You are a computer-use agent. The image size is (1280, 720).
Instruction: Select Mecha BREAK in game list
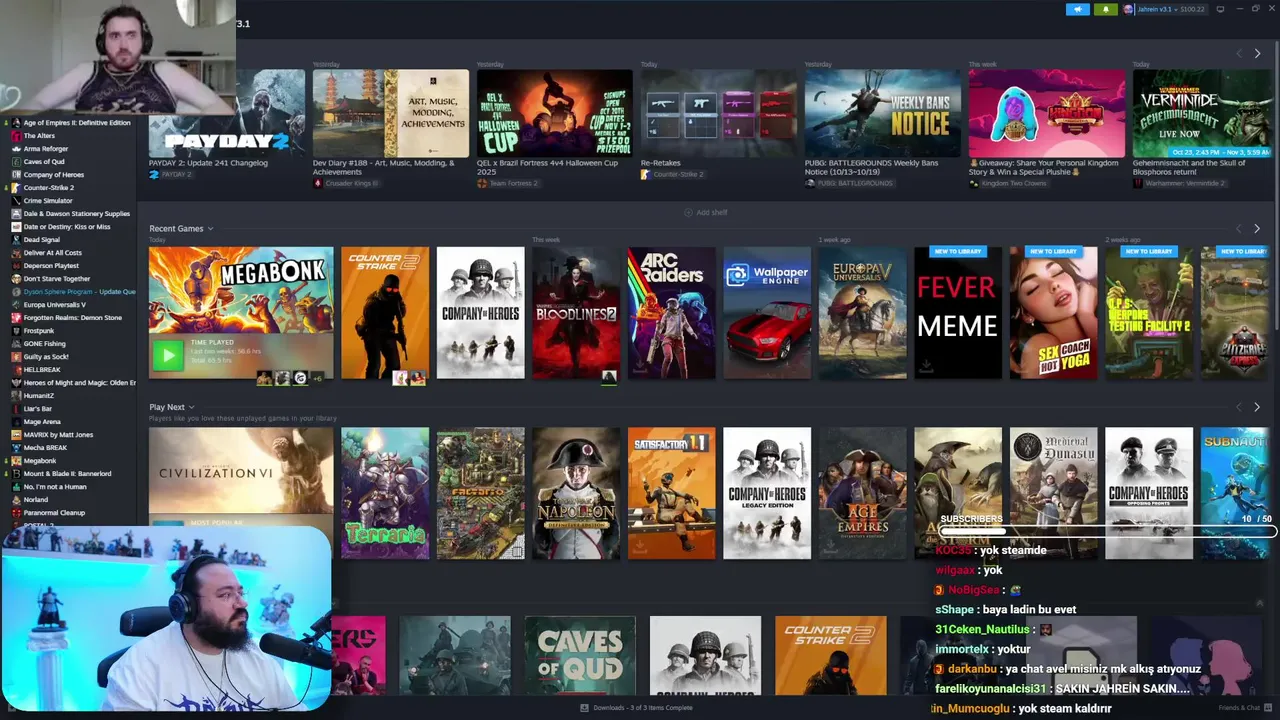45,448
